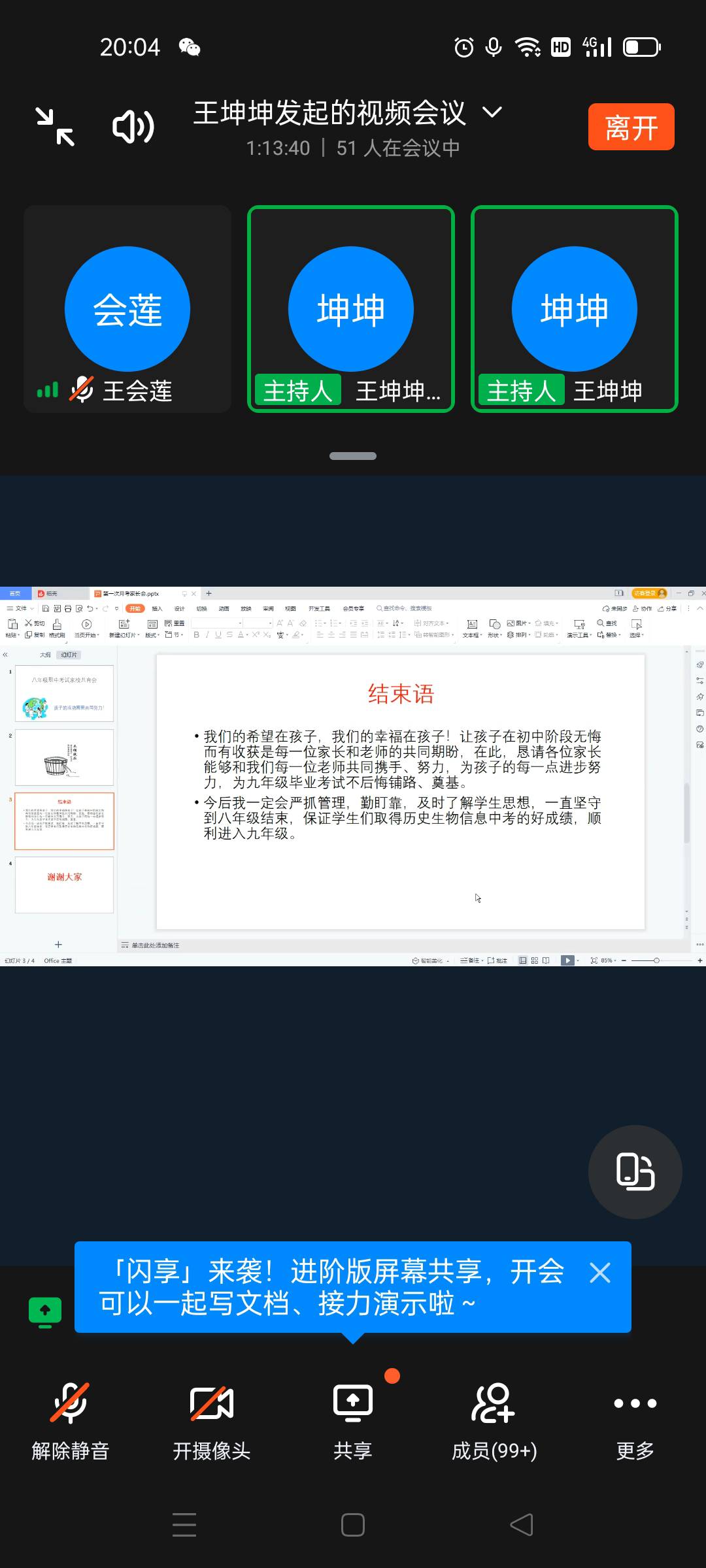Click the 结束语 slide title
Screen dimensions: 706x1568
click(401, 694)
